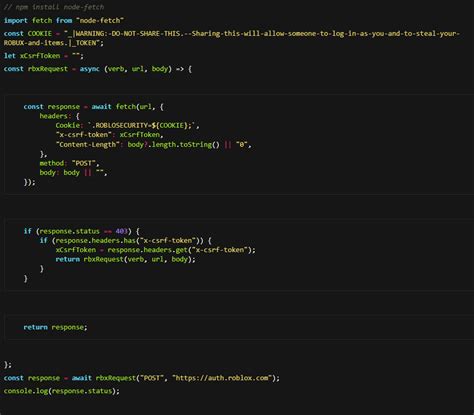474x415 pixels.
Task: Click the recursive return rbxRequest call
Action: tap(125, 259)
